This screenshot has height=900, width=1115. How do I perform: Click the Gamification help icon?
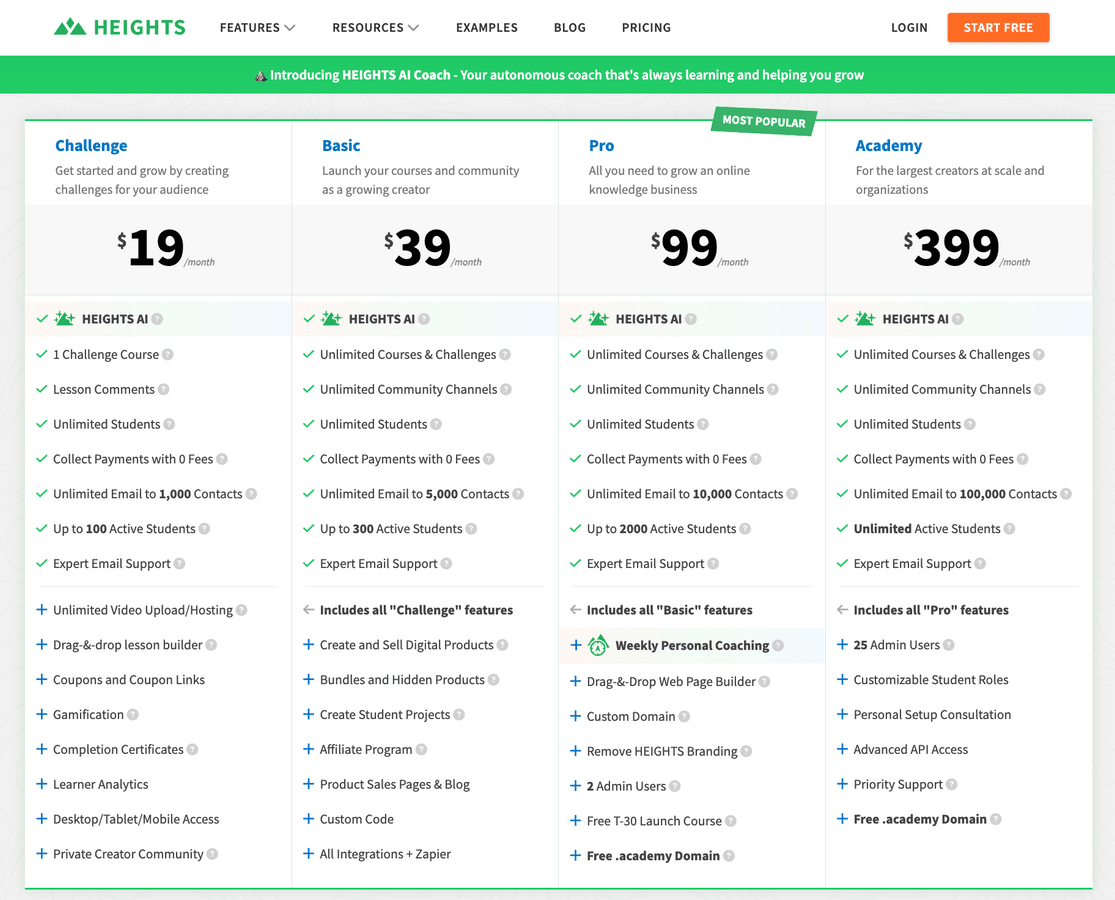click(133, 714)
